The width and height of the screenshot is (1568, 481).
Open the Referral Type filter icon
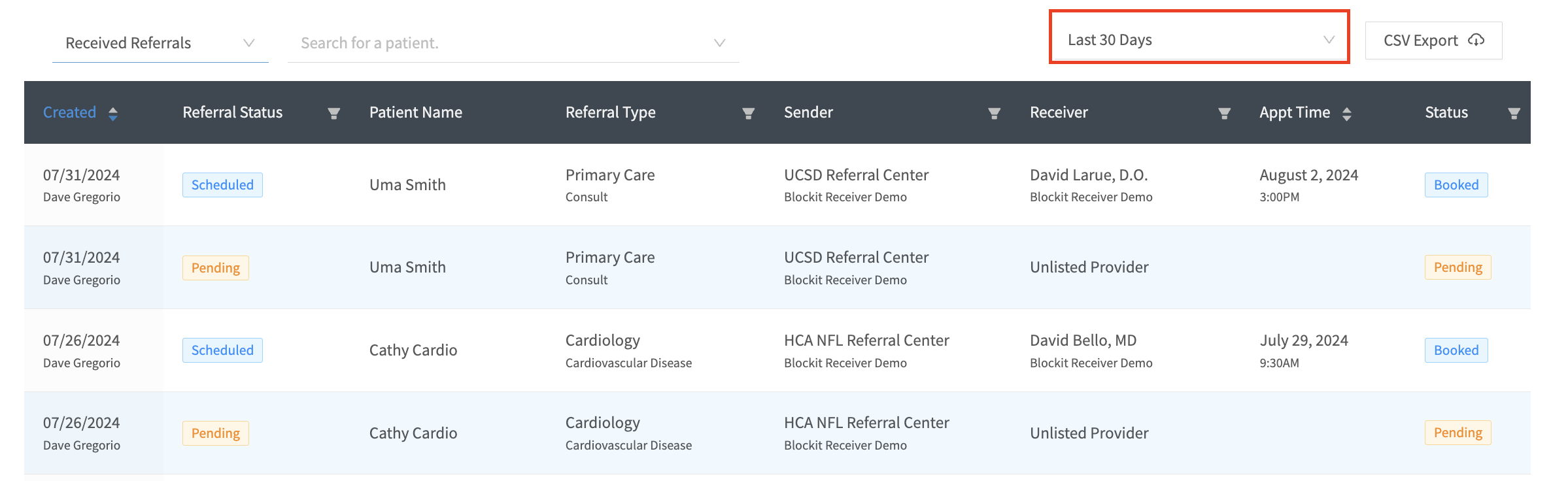pyautogui.click(x=749, y=114)
